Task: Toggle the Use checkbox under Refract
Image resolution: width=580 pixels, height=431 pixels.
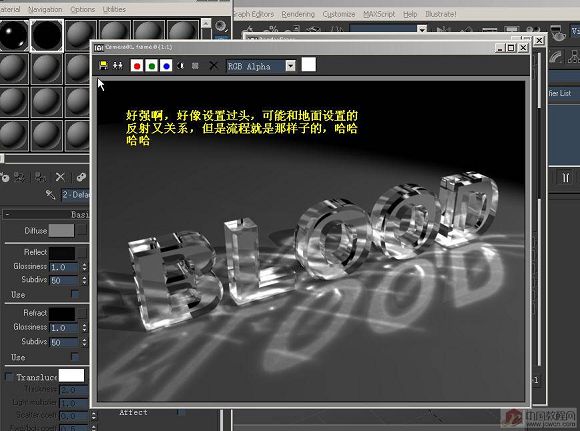Action: pos(75,357)
